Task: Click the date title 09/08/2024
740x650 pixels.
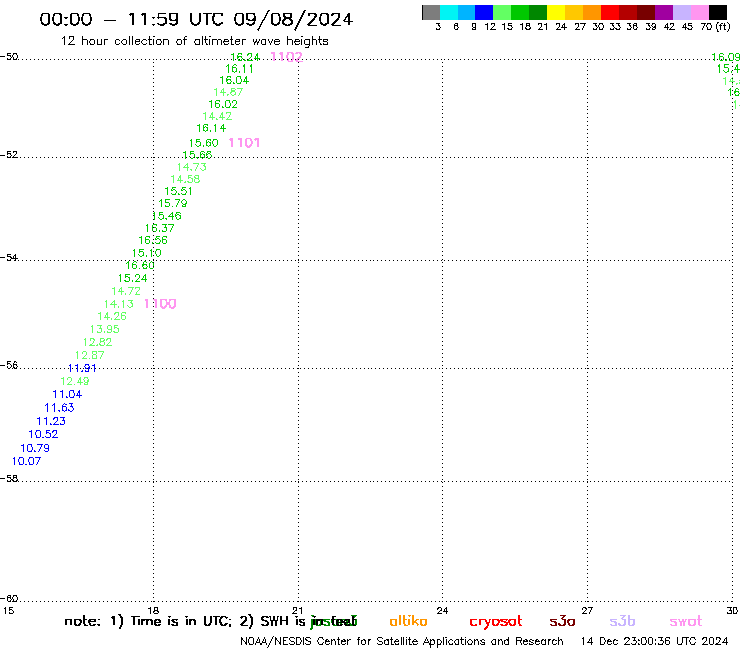Action: tap(293, 20)
